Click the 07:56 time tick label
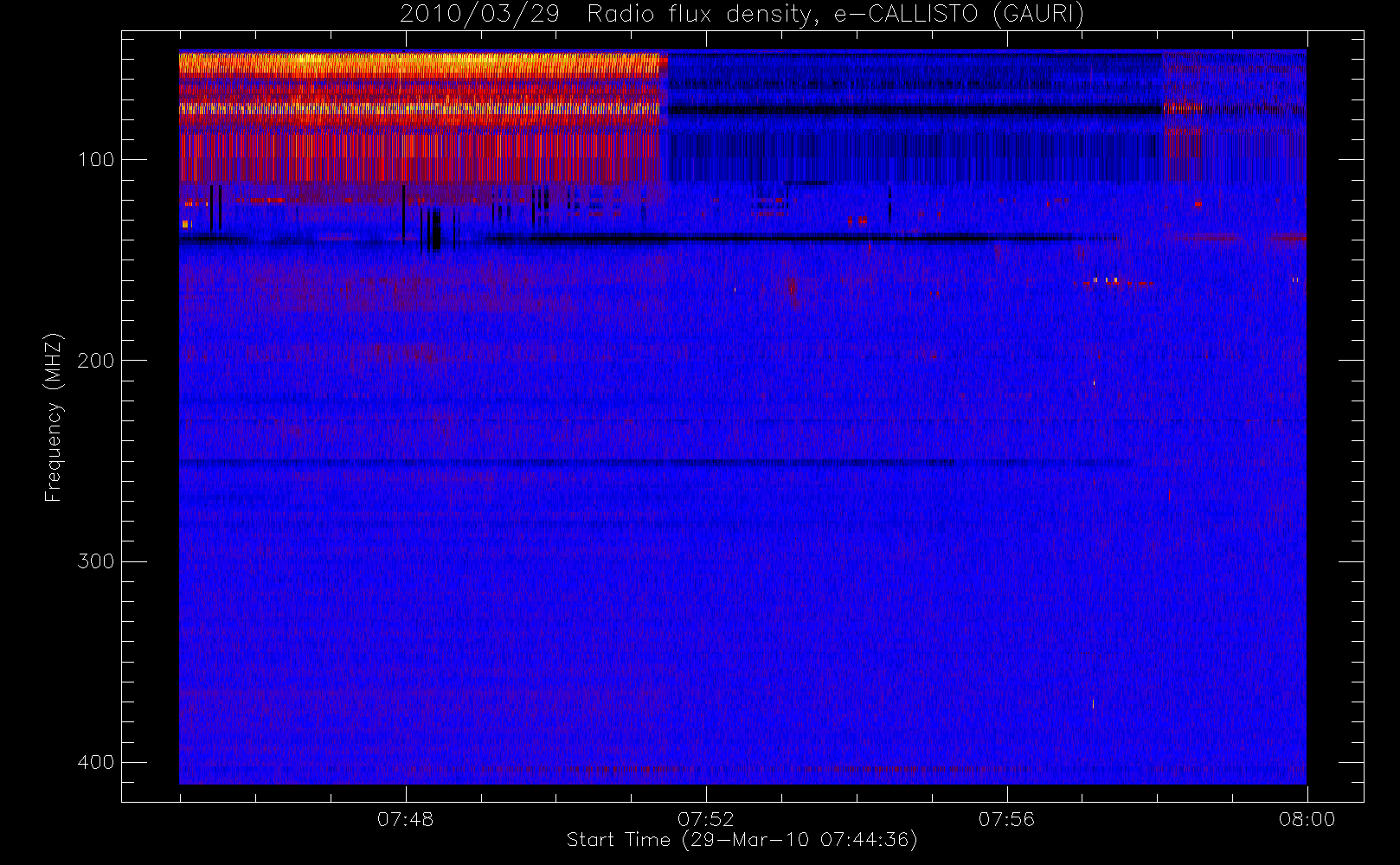Viewport: 1400px width, 865px height. tap(1006, 819)
